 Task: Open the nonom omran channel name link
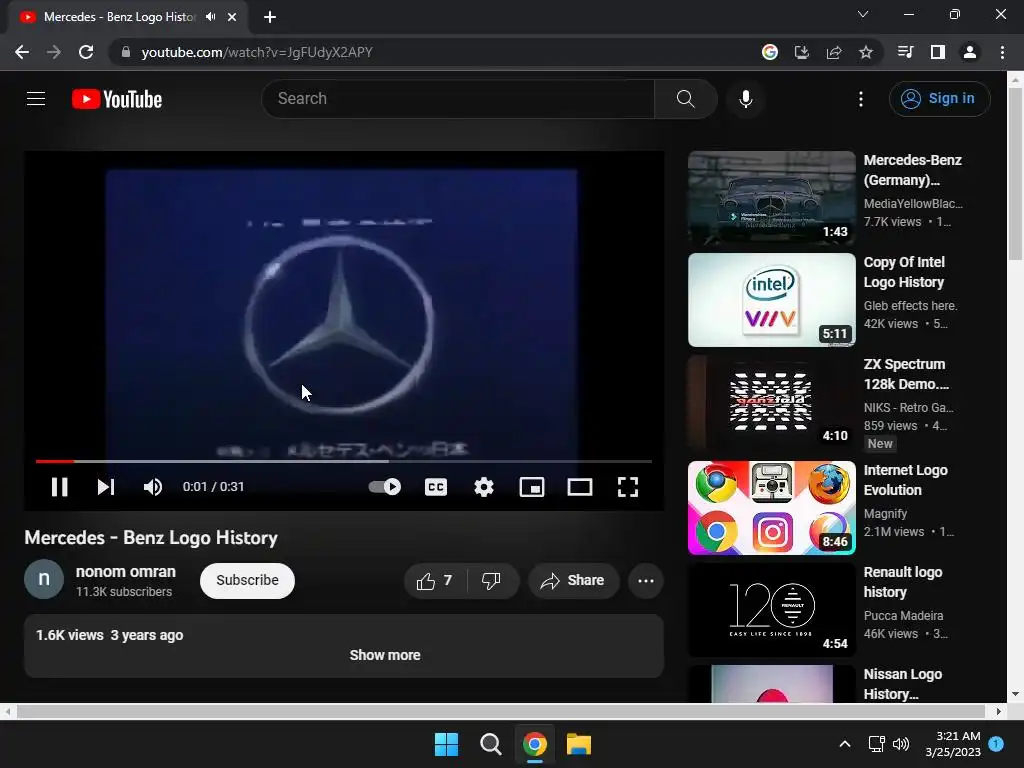tap(125, 571)
